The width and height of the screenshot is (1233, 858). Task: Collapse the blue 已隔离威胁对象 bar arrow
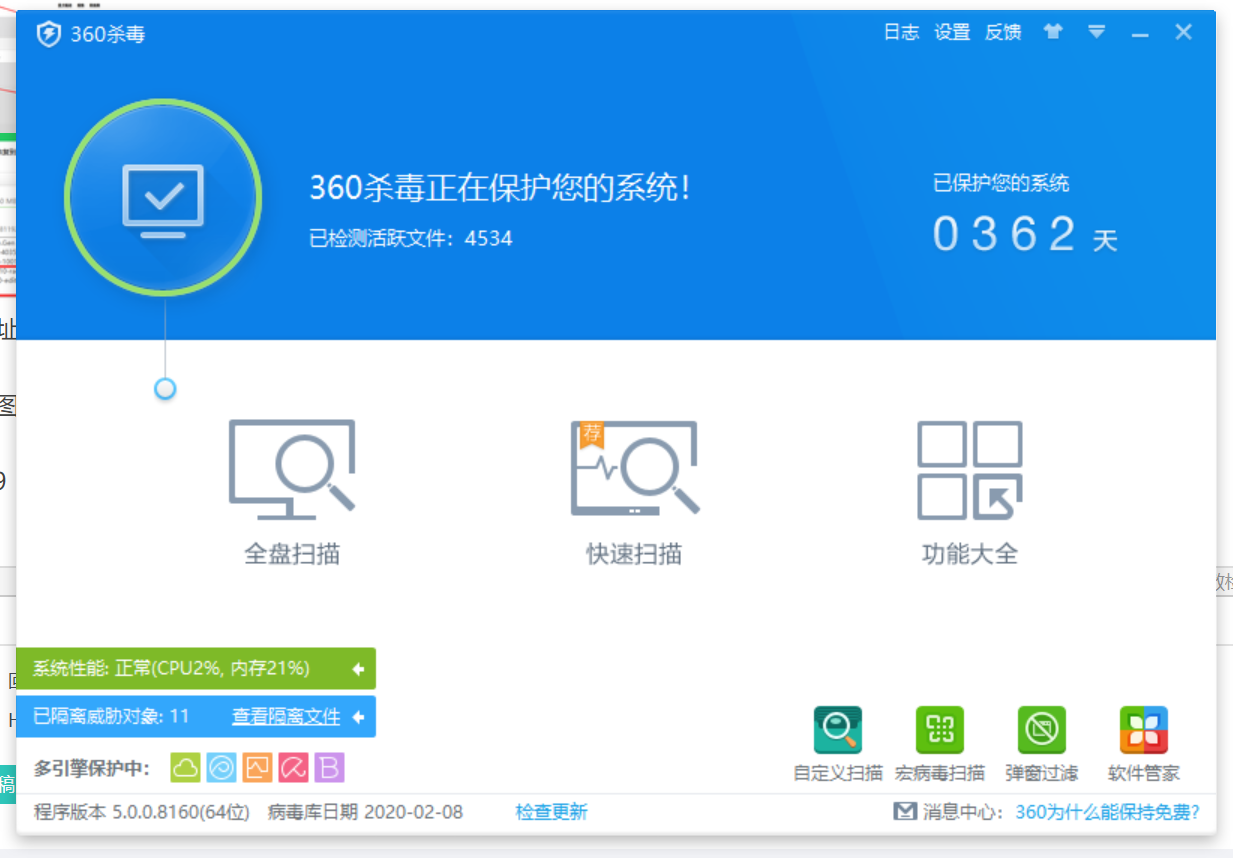tap(358, 717)
